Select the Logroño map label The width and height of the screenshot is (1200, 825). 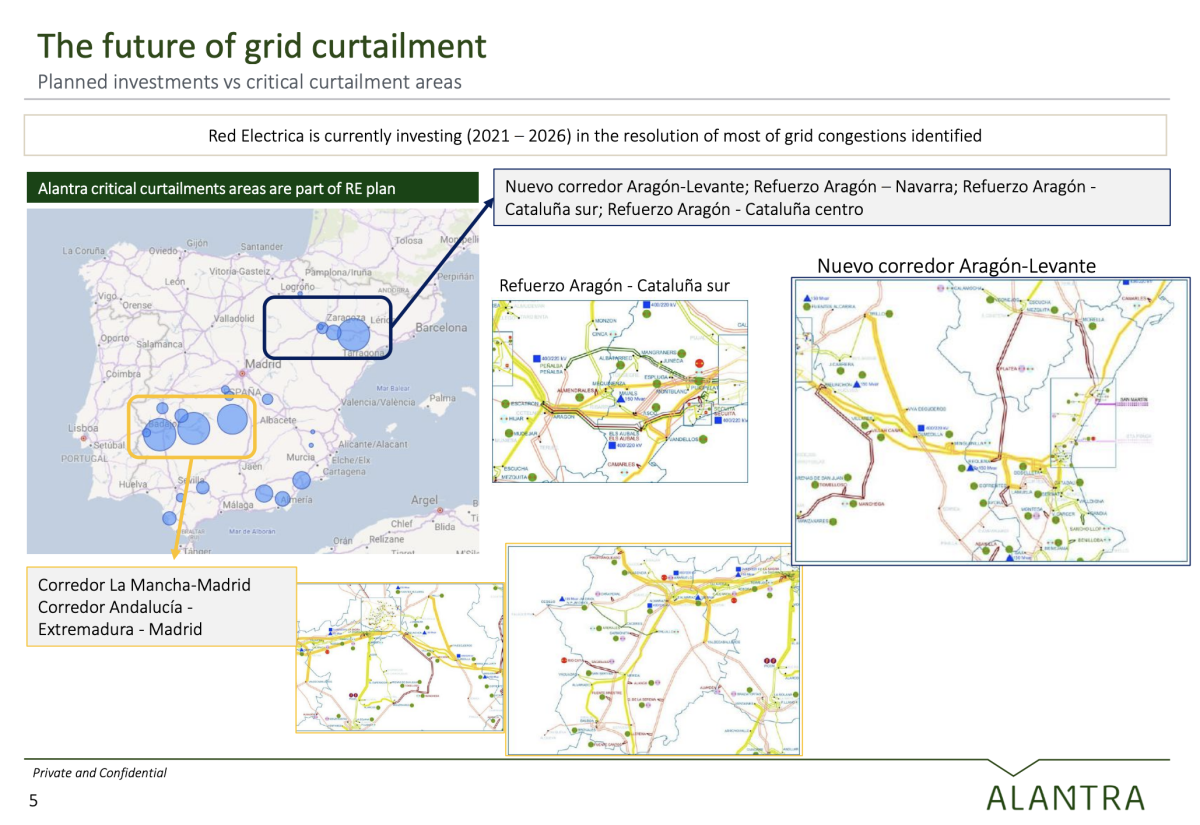point(298,287)
